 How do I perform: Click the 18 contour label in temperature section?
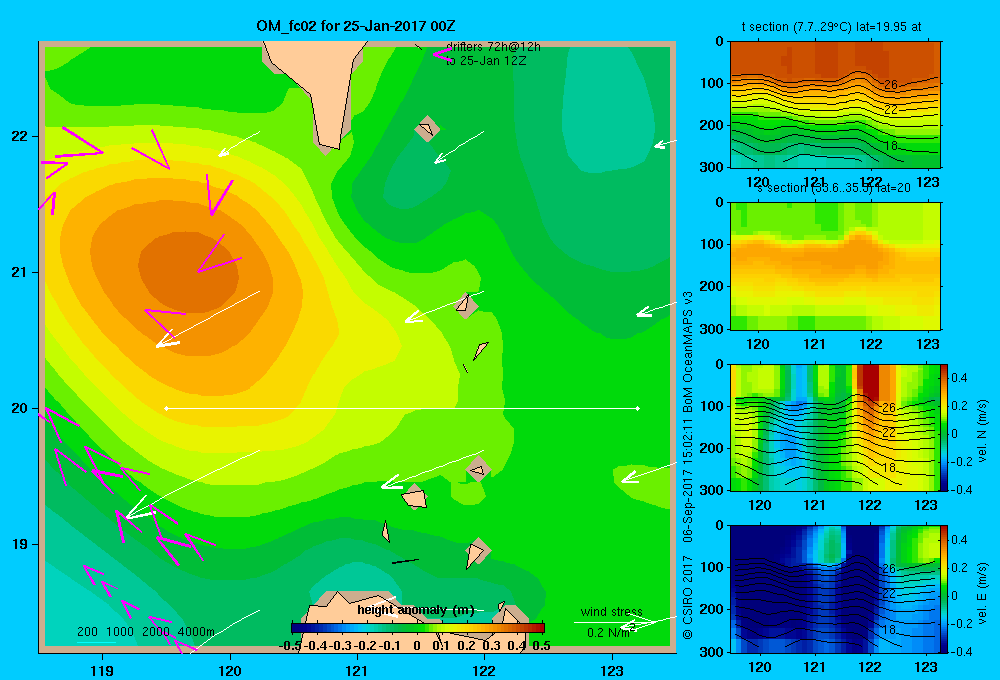tap(890, 145)
